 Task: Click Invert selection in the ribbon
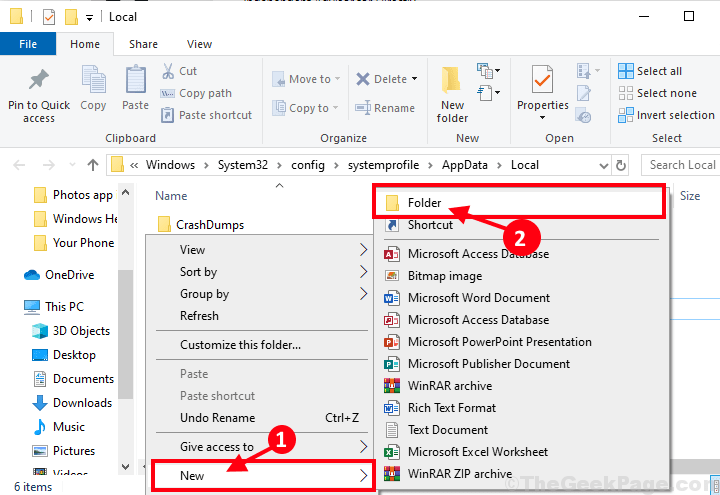coord(666,115)
